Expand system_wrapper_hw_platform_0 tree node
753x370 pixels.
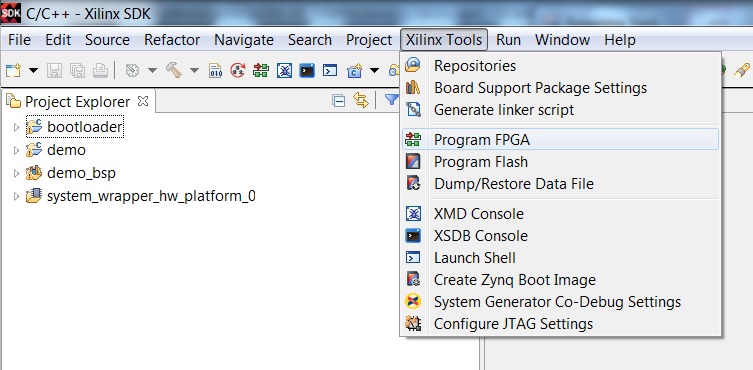16,196
